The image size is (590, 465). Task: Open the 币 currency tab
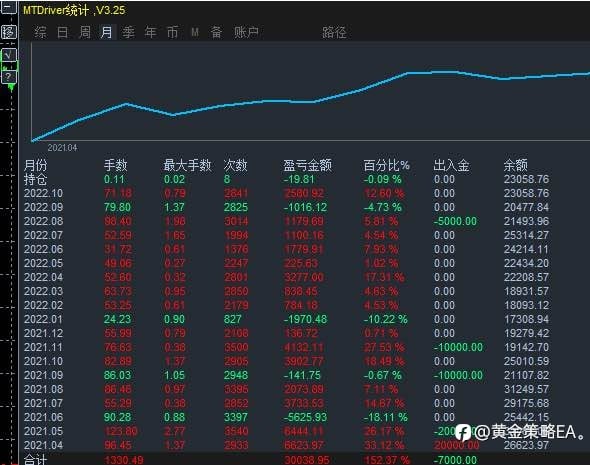pos(172,32)
